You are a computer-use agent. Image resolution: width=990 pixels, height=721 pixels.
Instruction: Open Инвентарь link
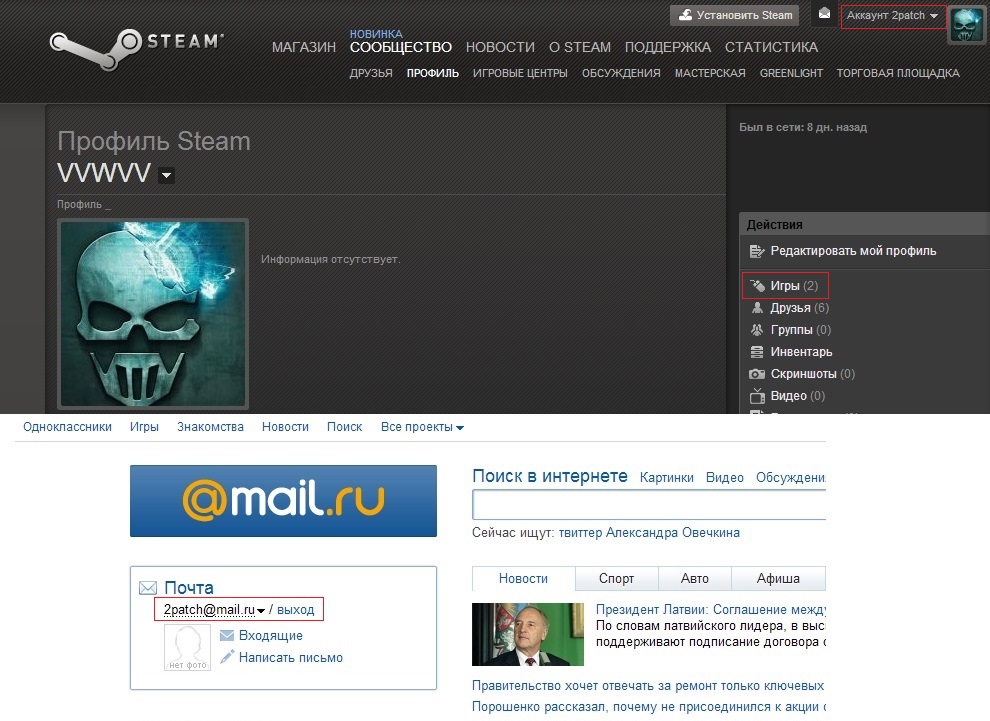[801, 352]
